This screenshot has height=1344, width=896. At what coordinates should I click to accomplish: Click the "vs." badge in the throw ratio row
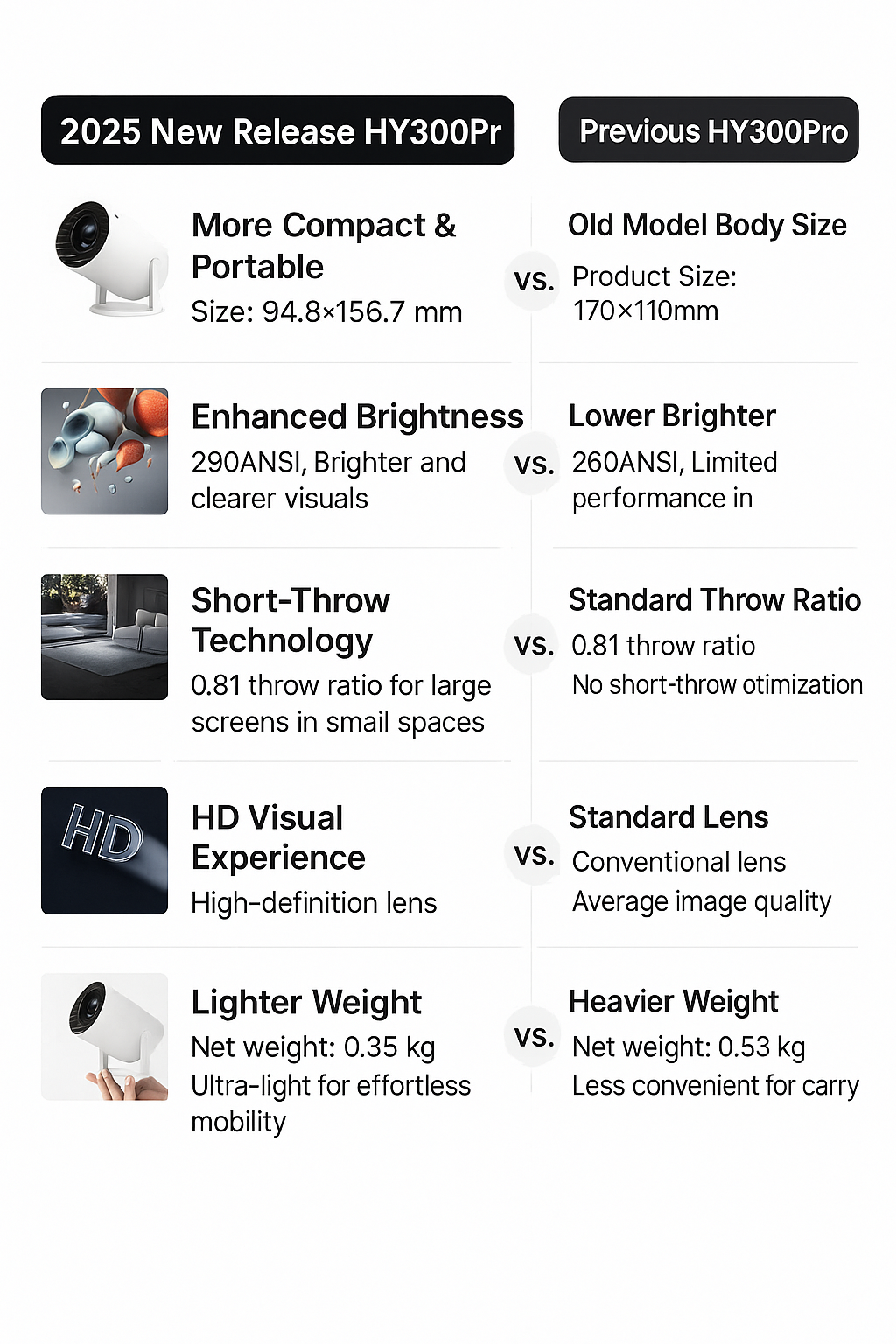534,646
